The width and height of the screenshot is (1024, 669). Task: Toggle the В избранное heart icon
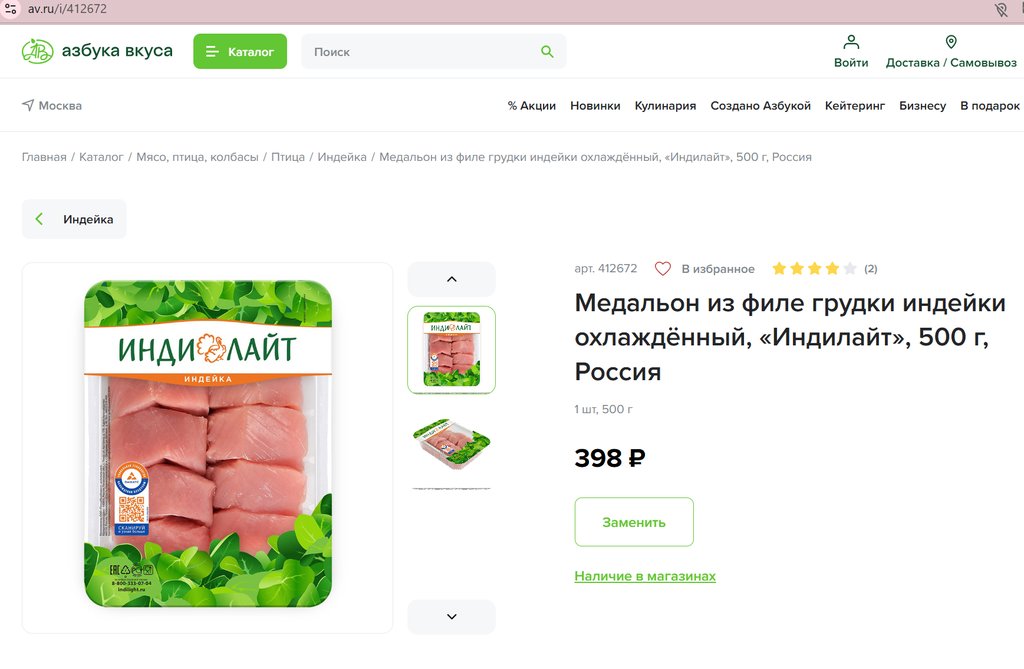663,269
